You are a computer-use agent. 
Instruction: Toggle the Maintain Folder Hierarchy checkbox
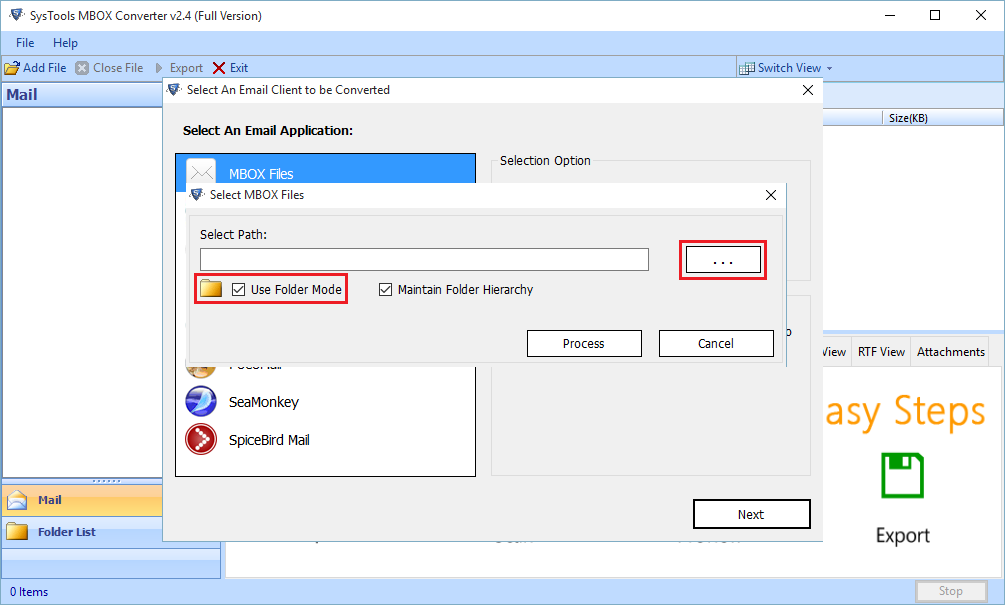[x=385, y=290]
